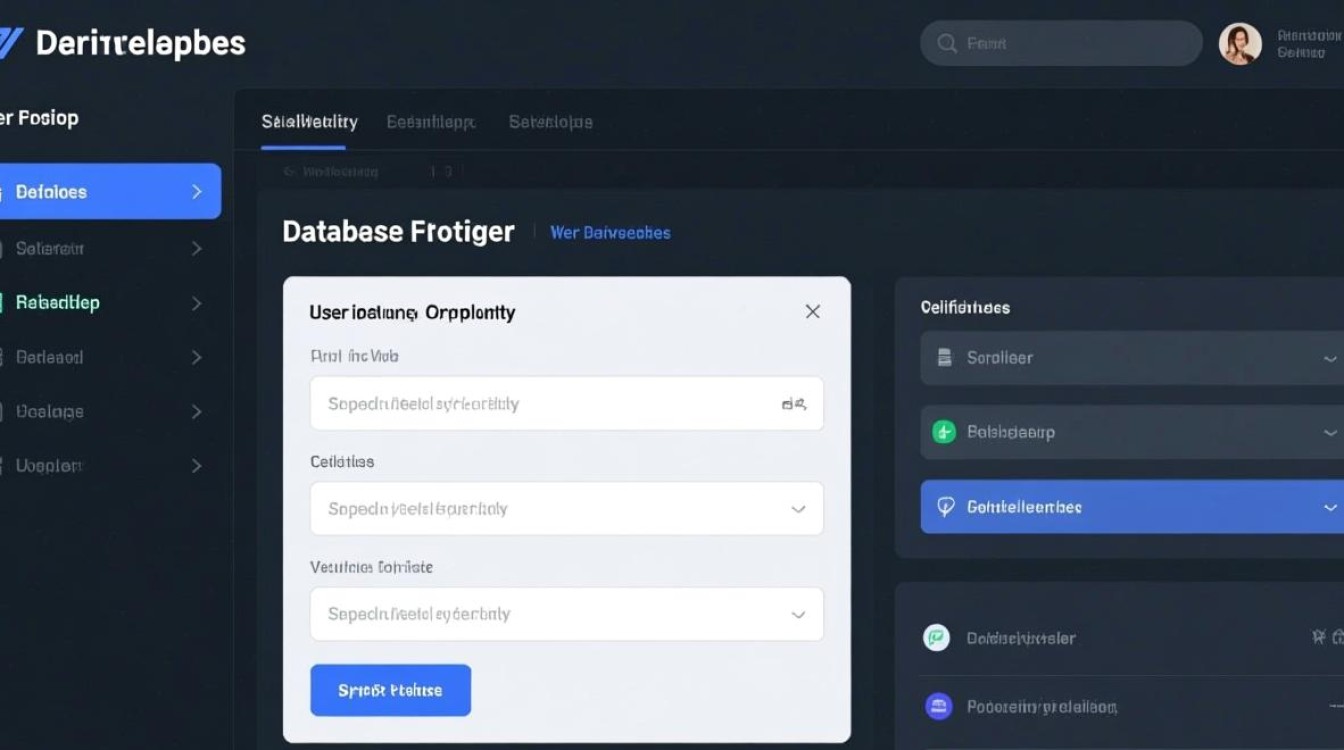This screenshot has height=750, width=1344.
Task: Expand the highlighted blue row chevron
Action: tap(1329, 507)
